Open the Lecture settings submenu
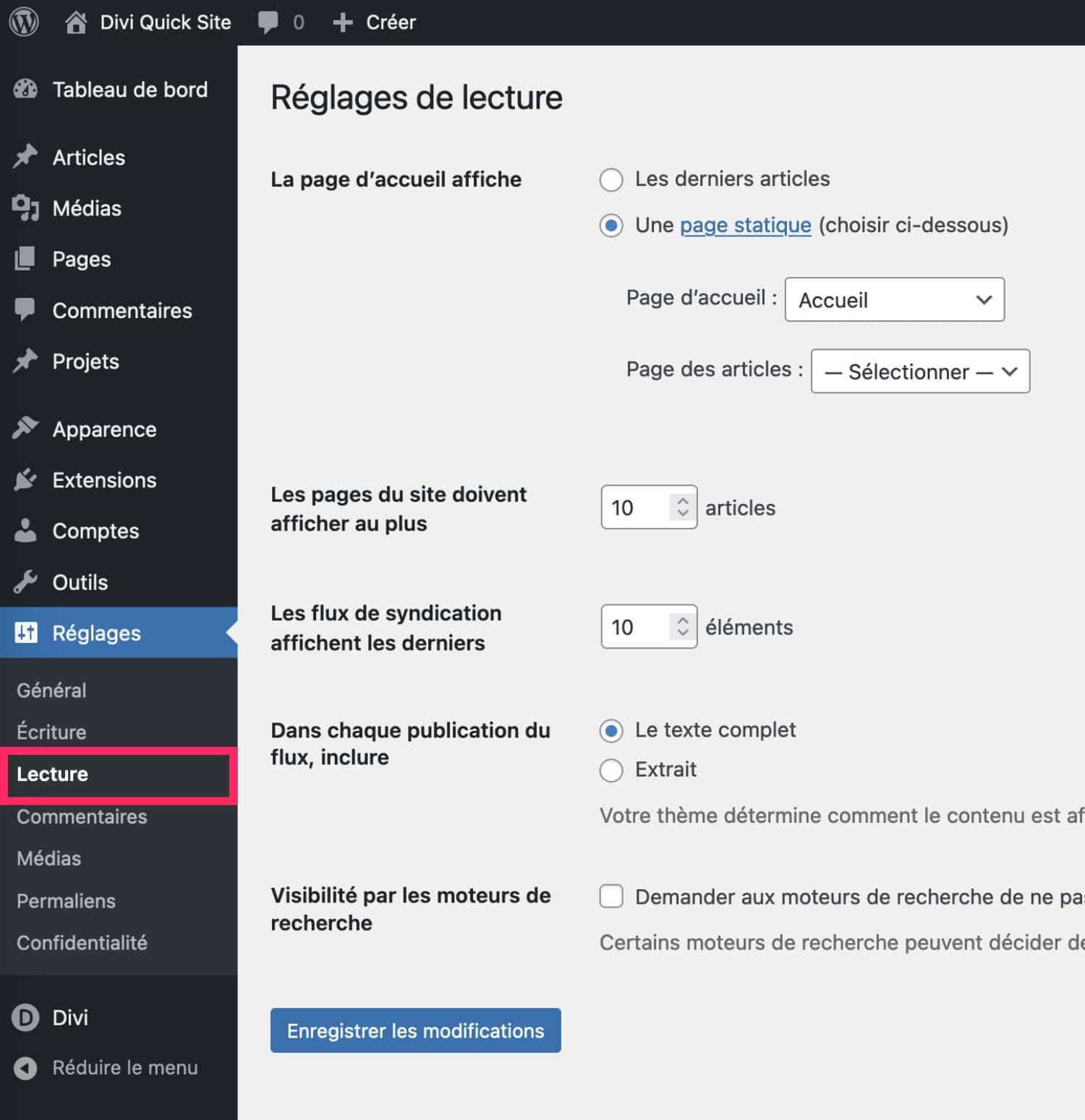The height and width of the screenshot is (1120, 1085). coord(52,774)
